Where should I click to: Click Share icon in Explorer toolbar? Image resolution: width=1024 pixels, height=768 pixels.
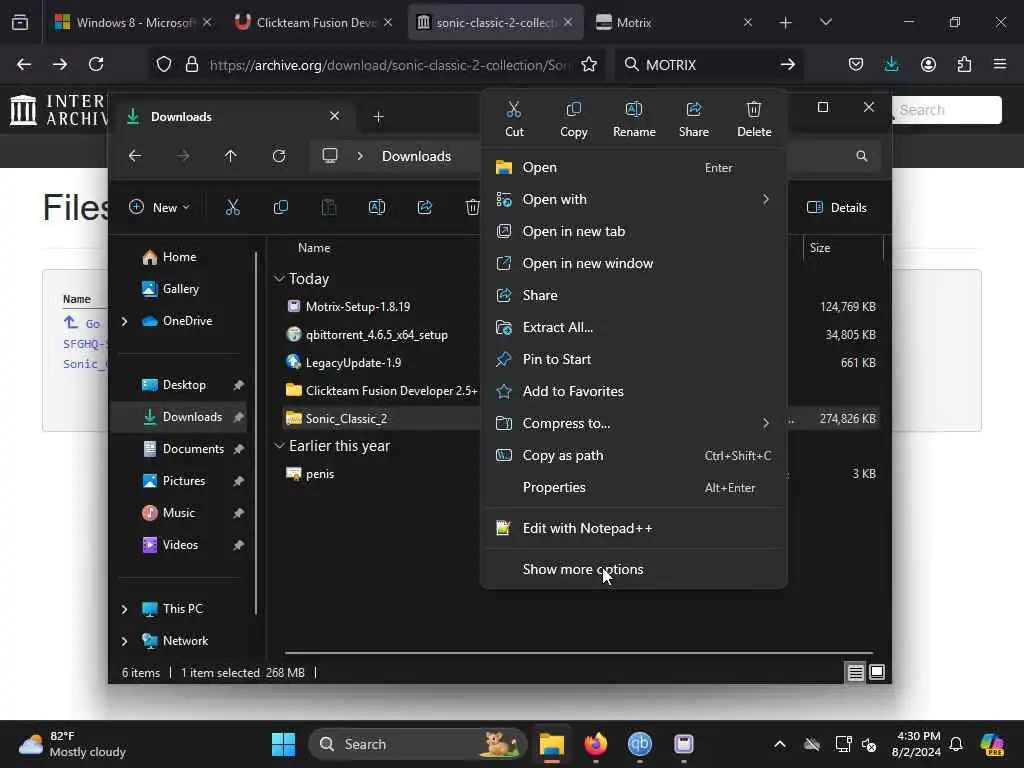tap(424, 208)
